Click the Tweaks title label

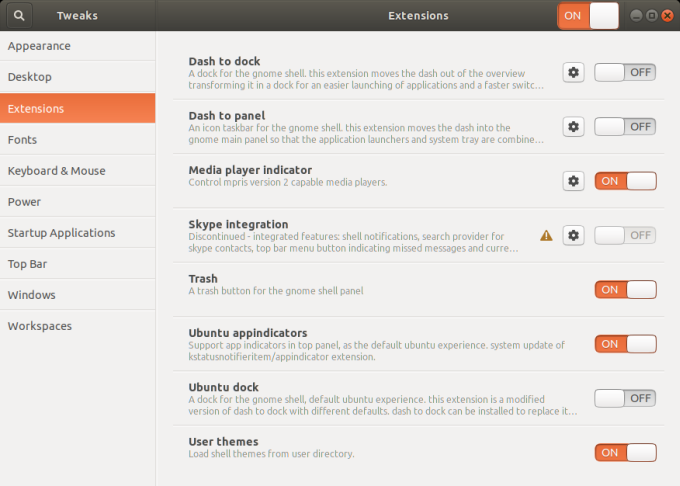coord(77,16)
